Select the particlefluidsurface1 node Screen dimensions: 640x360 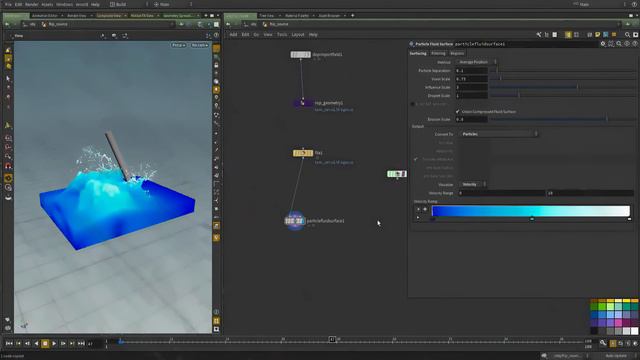coord(295,221)
